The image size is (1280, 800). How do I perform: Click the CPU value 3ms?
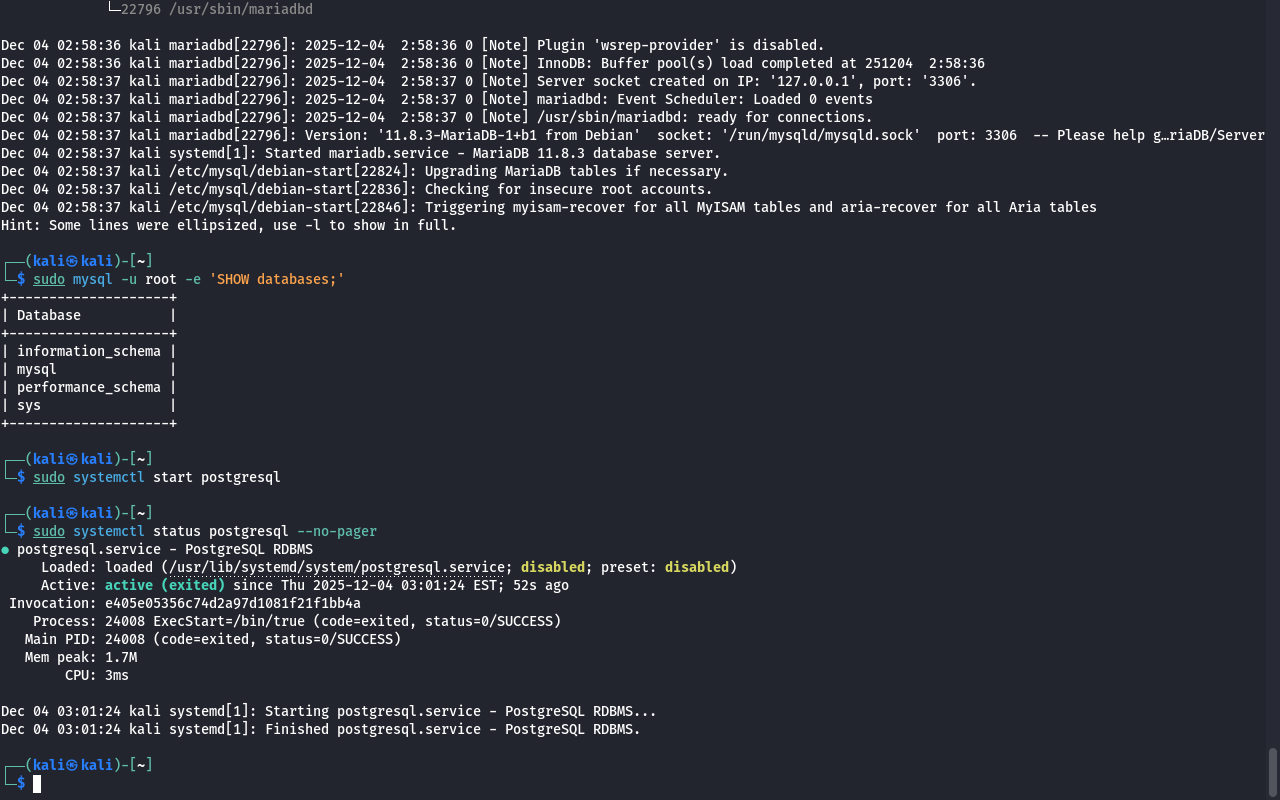point(117,675)
